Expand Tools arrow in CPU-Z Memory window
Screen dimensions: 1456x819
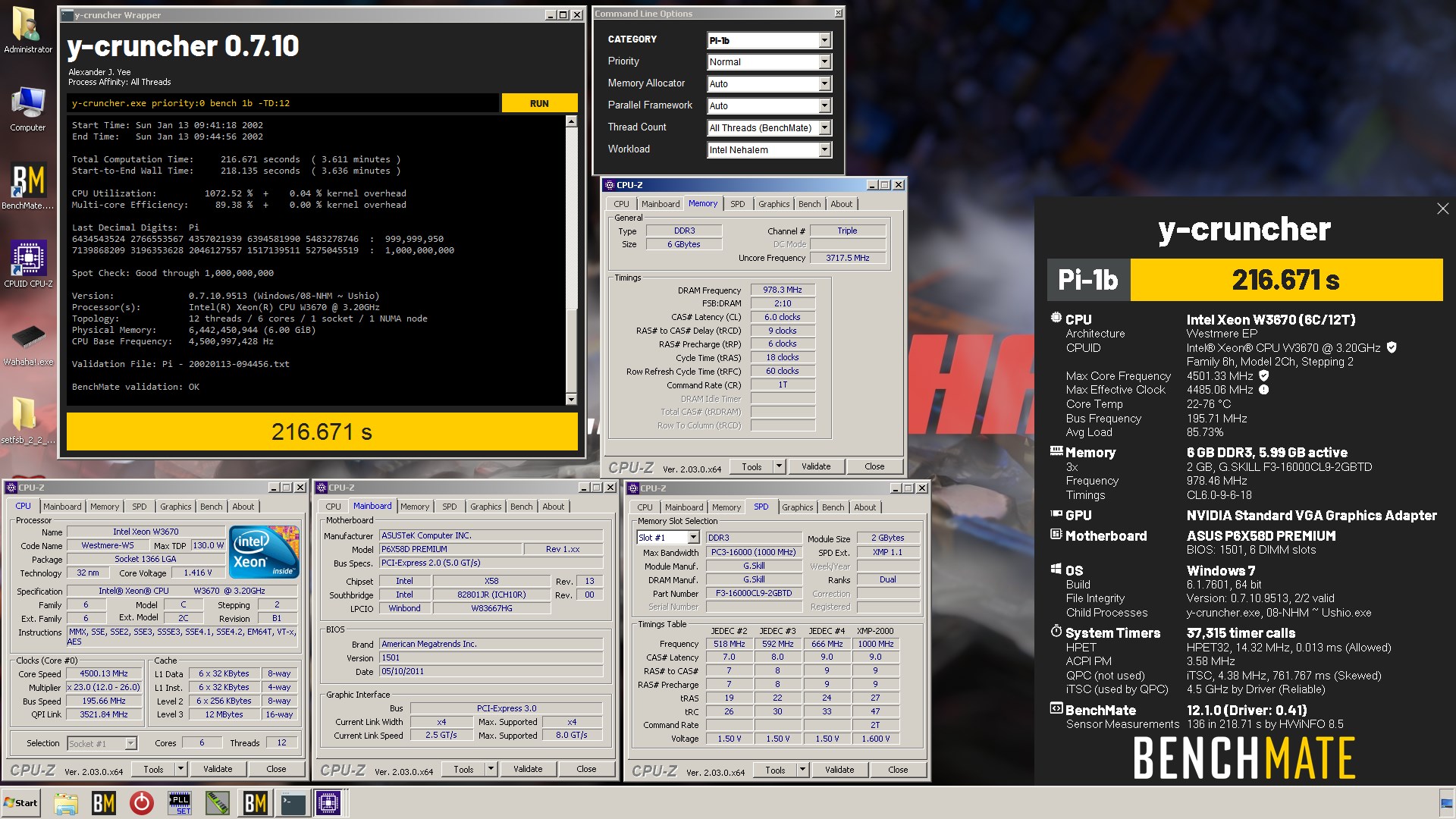click(779, 466)
